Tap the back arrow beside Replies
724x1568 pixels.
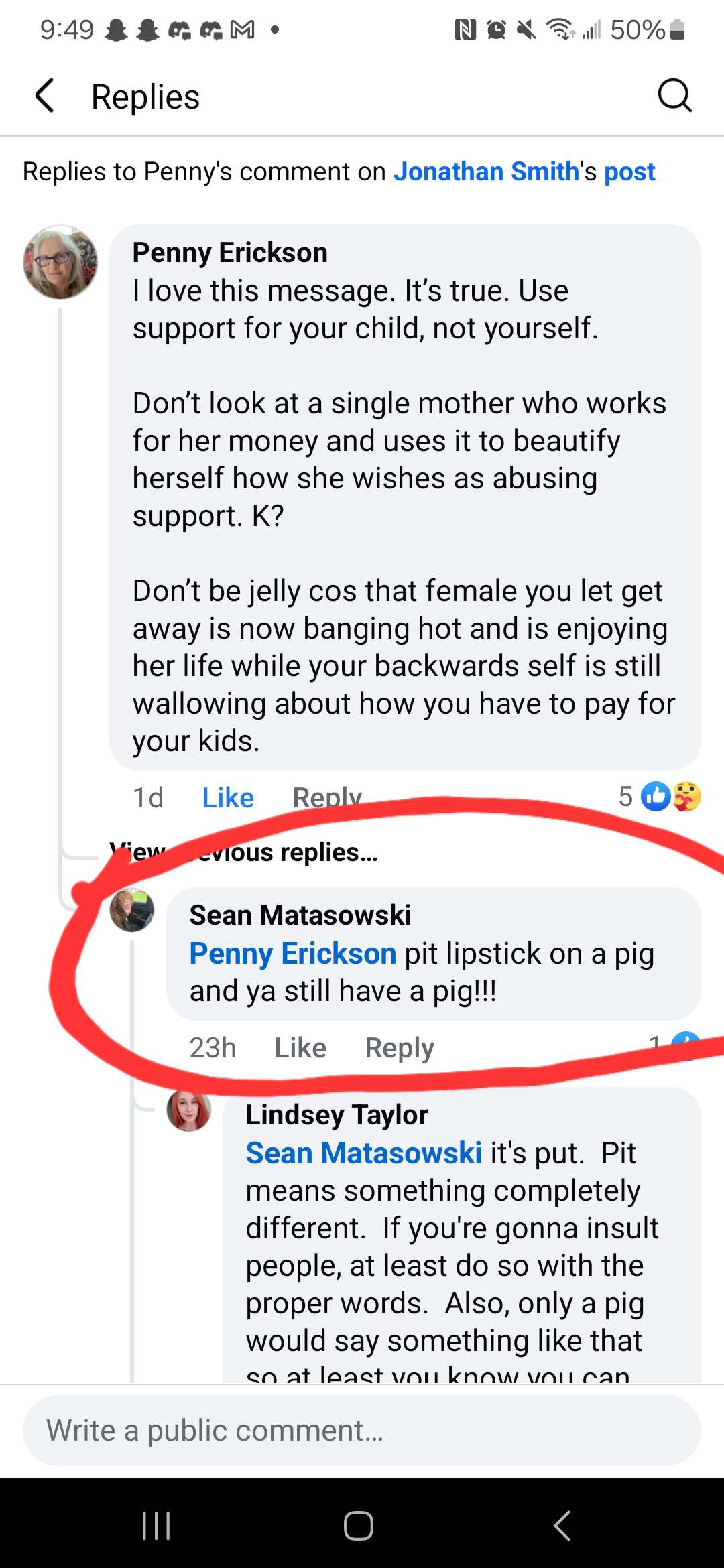pos(44,96)
